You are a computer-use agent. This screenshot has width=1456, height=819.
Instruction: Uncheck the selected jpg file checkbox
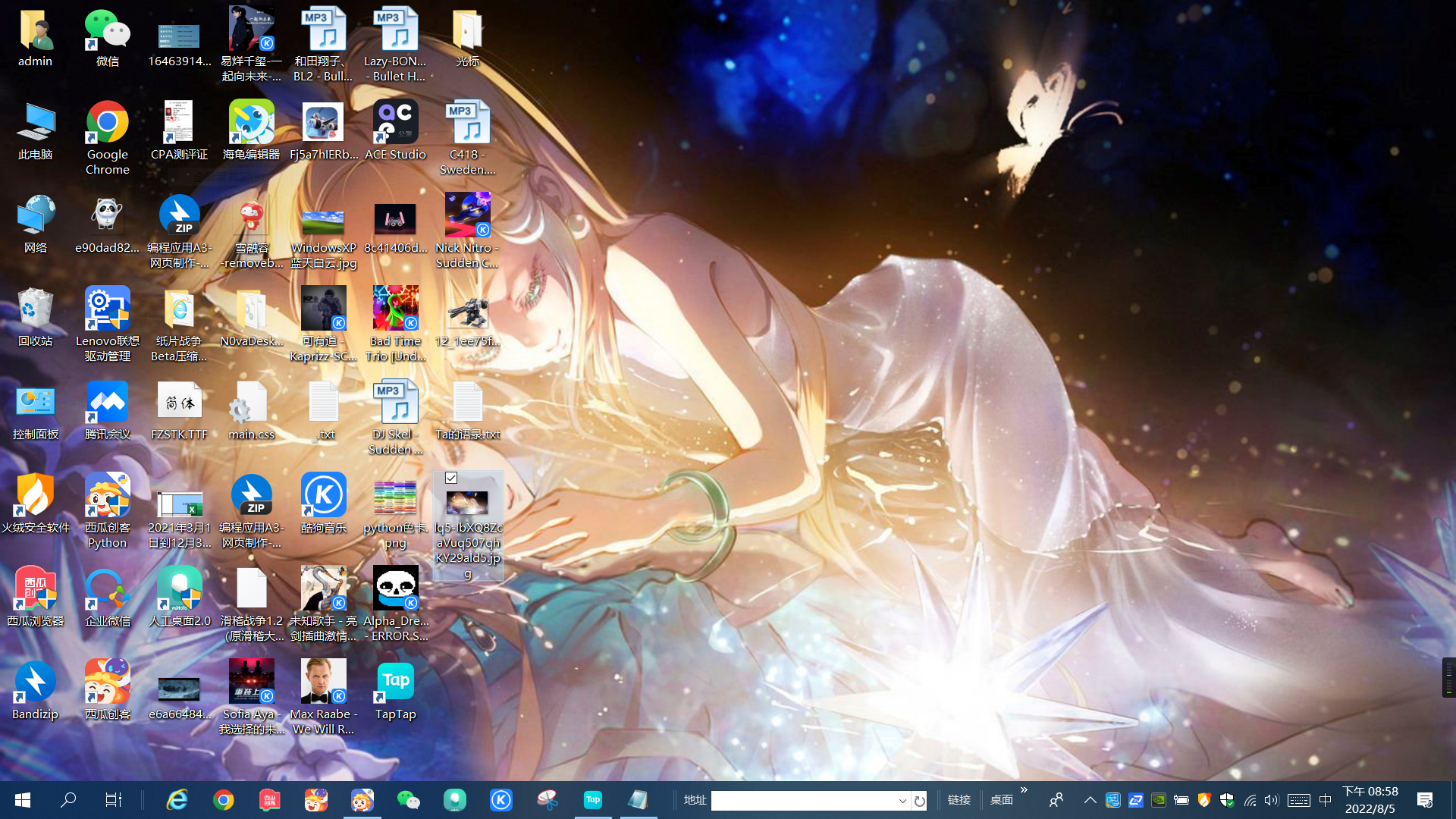coord(451,478)
